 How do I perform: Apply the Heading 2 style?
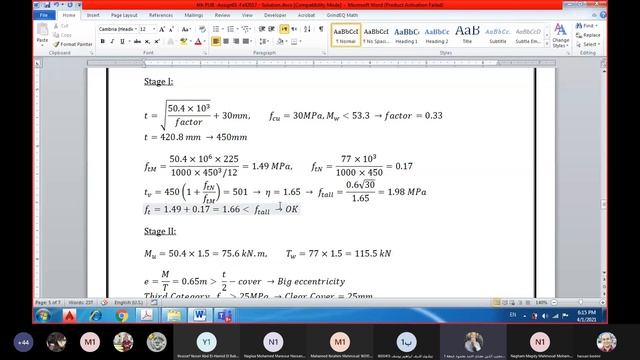click(x=437, y=35)
